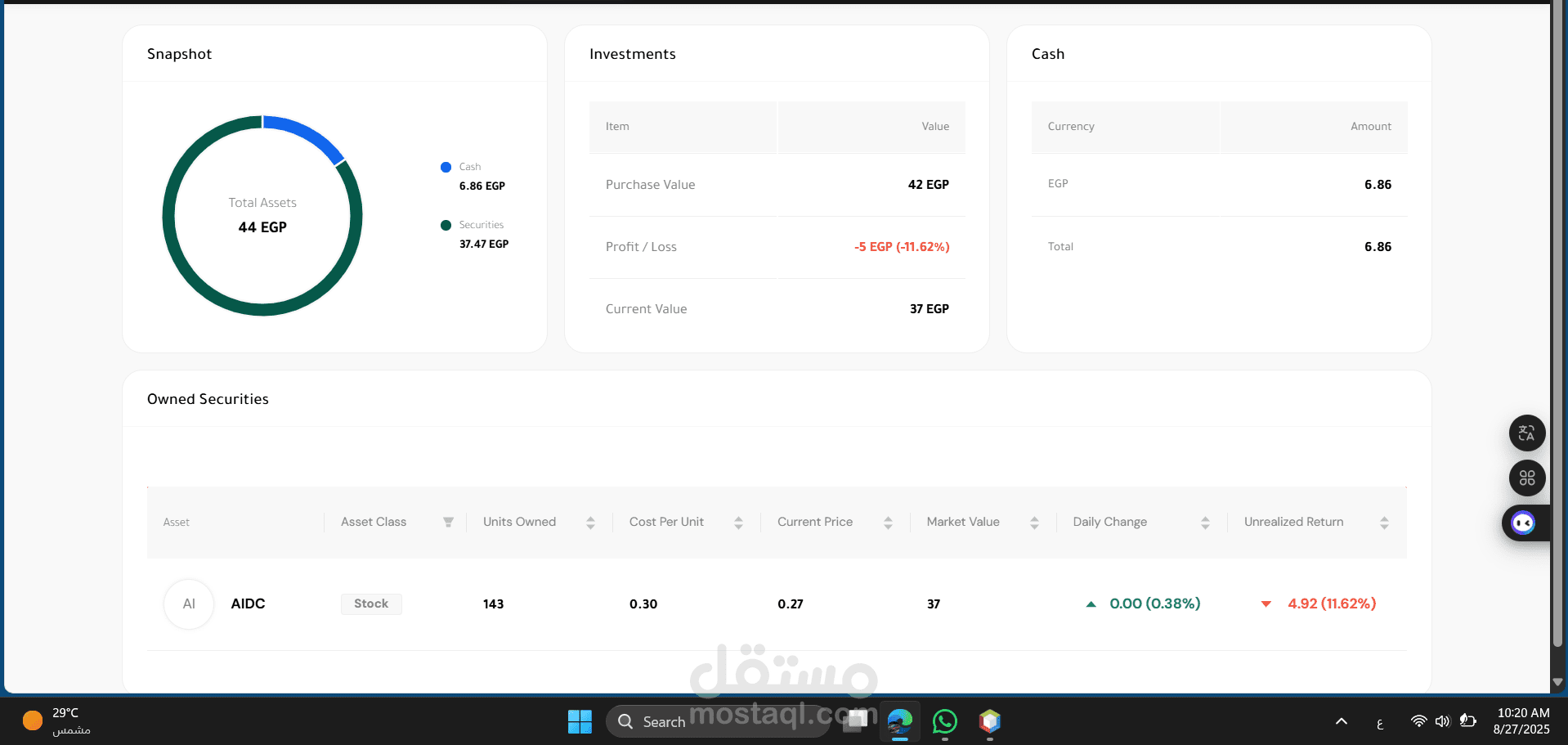Screen dimensions: 1568x745
Task: Click the -5 EGP (-11.62%) loss value
Action: click(x=902, y=247)
